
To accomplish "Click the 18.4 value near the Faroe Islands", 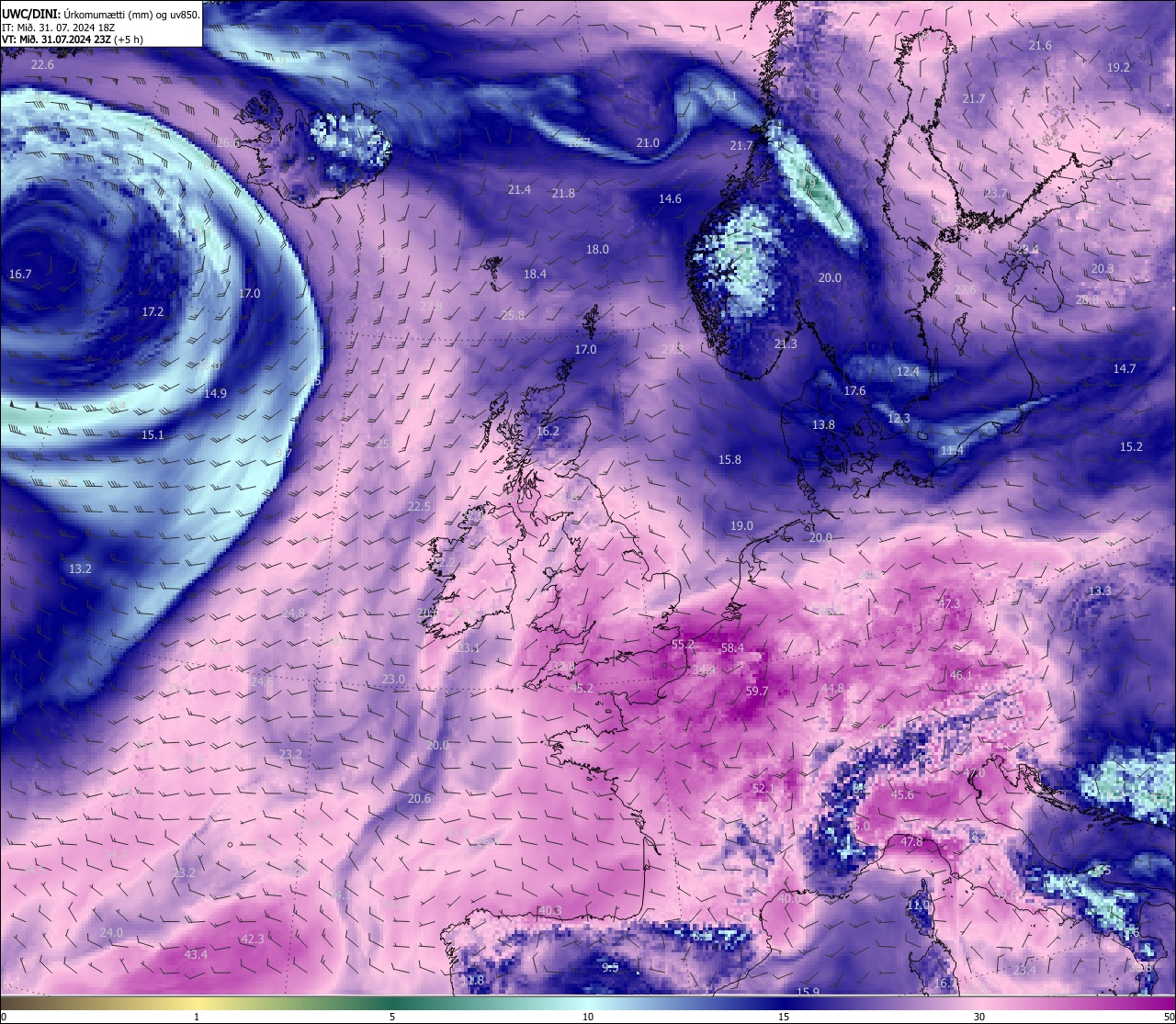I will 535,275.
